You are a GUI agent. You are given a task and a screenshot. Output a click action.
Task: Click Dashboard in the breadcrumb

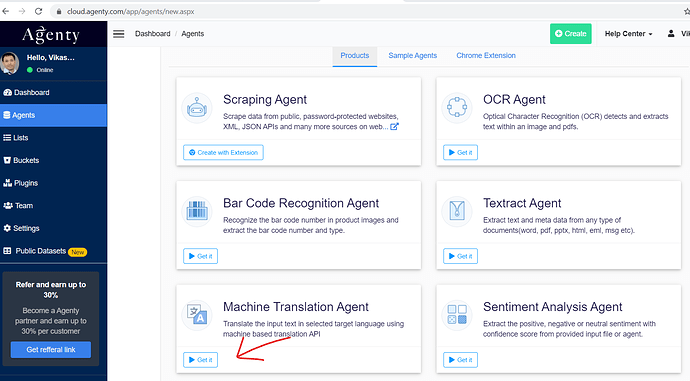point(153,34)
